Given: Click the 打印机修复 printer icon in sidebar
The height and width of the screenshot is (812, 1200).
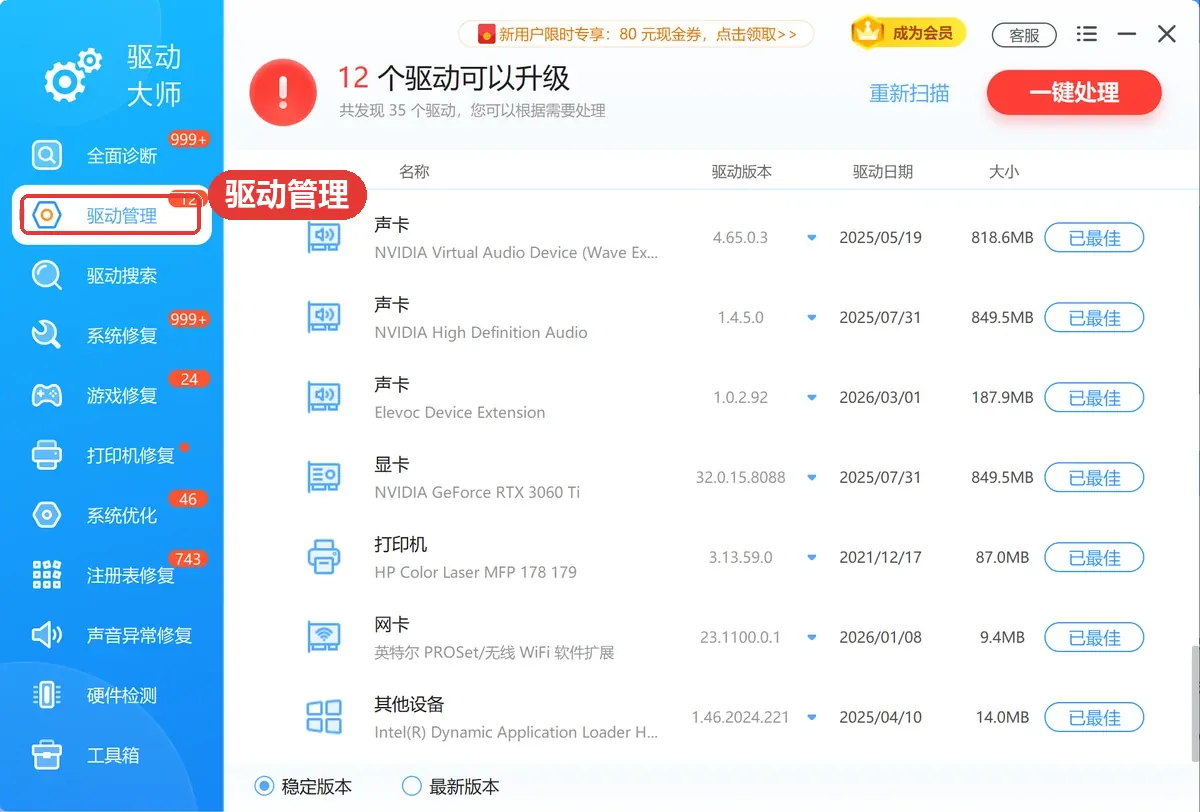Looking at the screenshot, I should pos(47,455).
